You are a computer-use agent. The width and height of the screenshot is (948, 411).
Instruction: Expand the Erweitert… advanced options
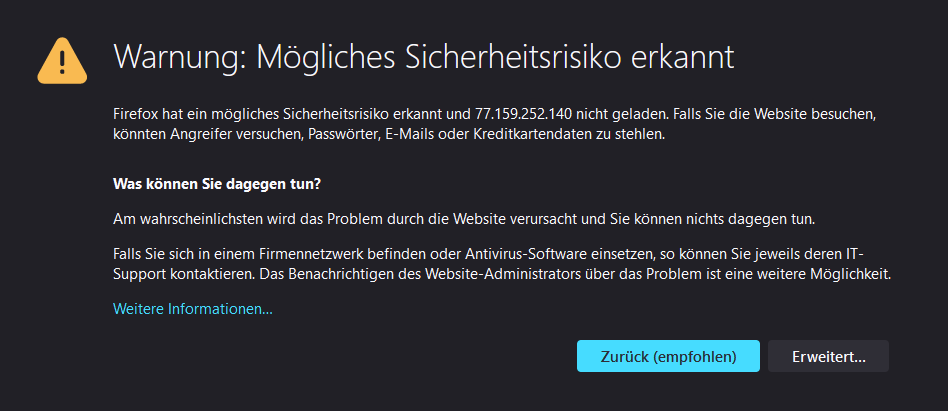[828, 356]
